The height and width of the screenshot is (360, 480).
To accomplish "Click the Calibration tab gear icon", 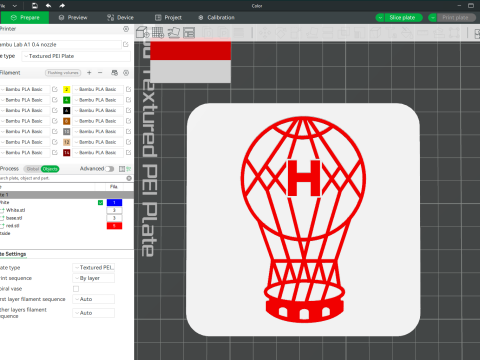I will pos(201,17).
